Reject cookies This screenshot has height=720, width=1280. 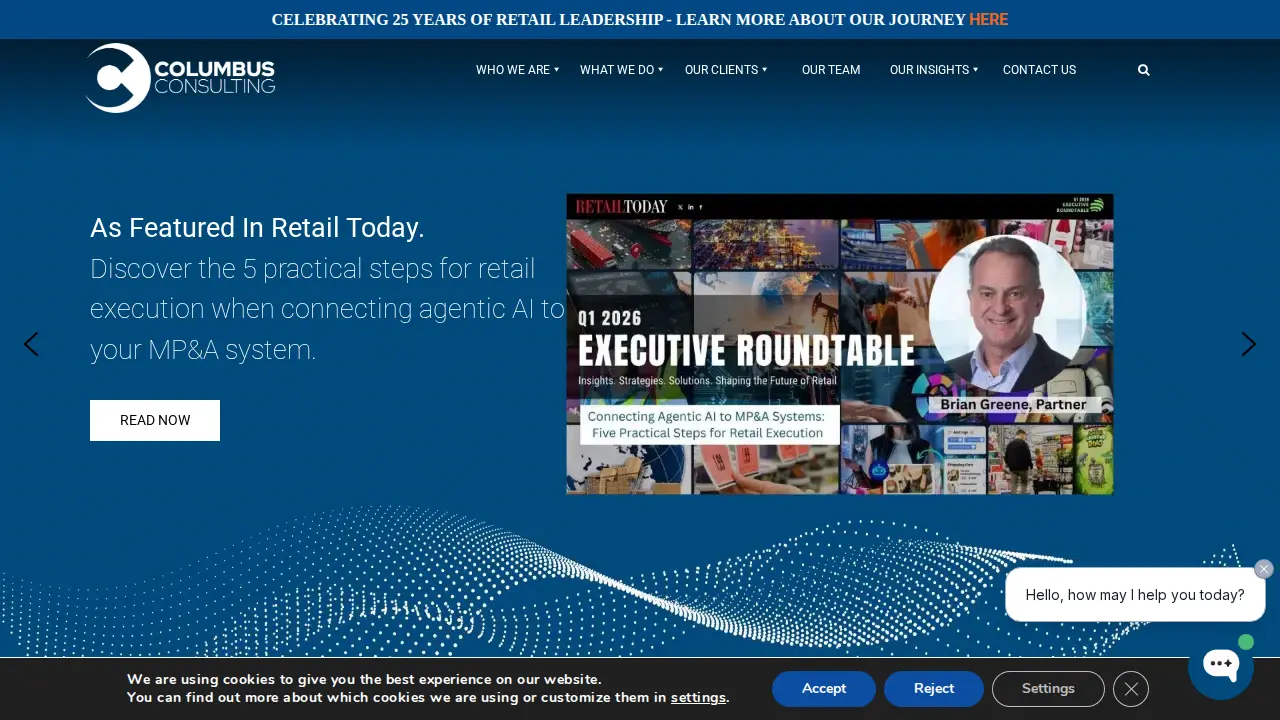934,689
